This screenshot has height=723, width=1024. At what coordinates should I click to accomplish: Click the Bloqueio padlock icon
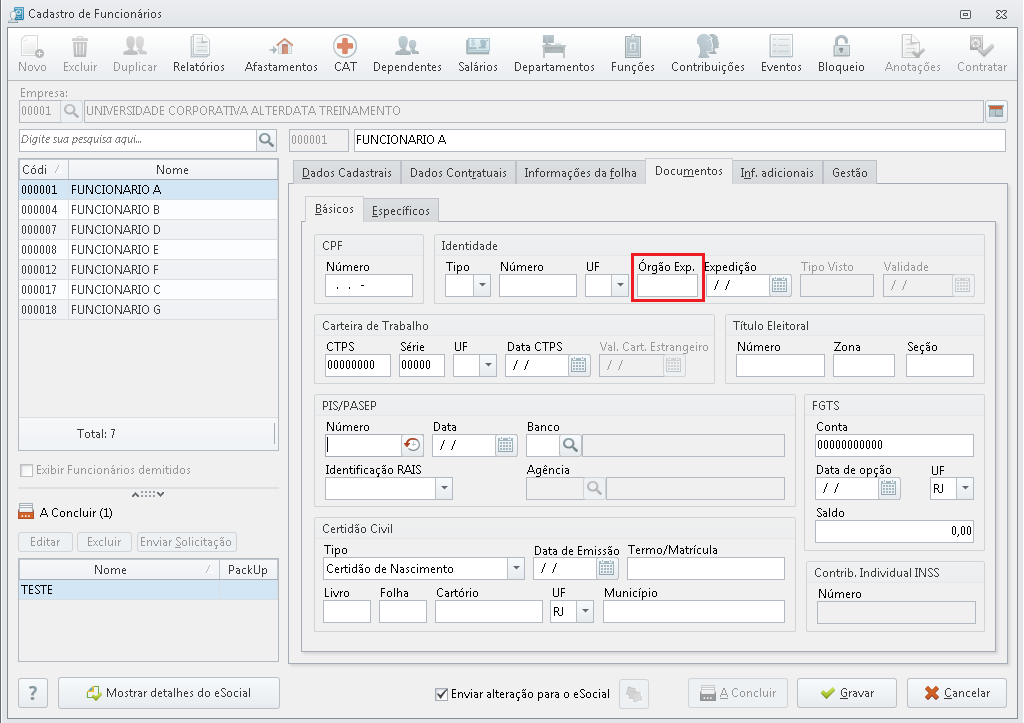(x=840, y=54)
